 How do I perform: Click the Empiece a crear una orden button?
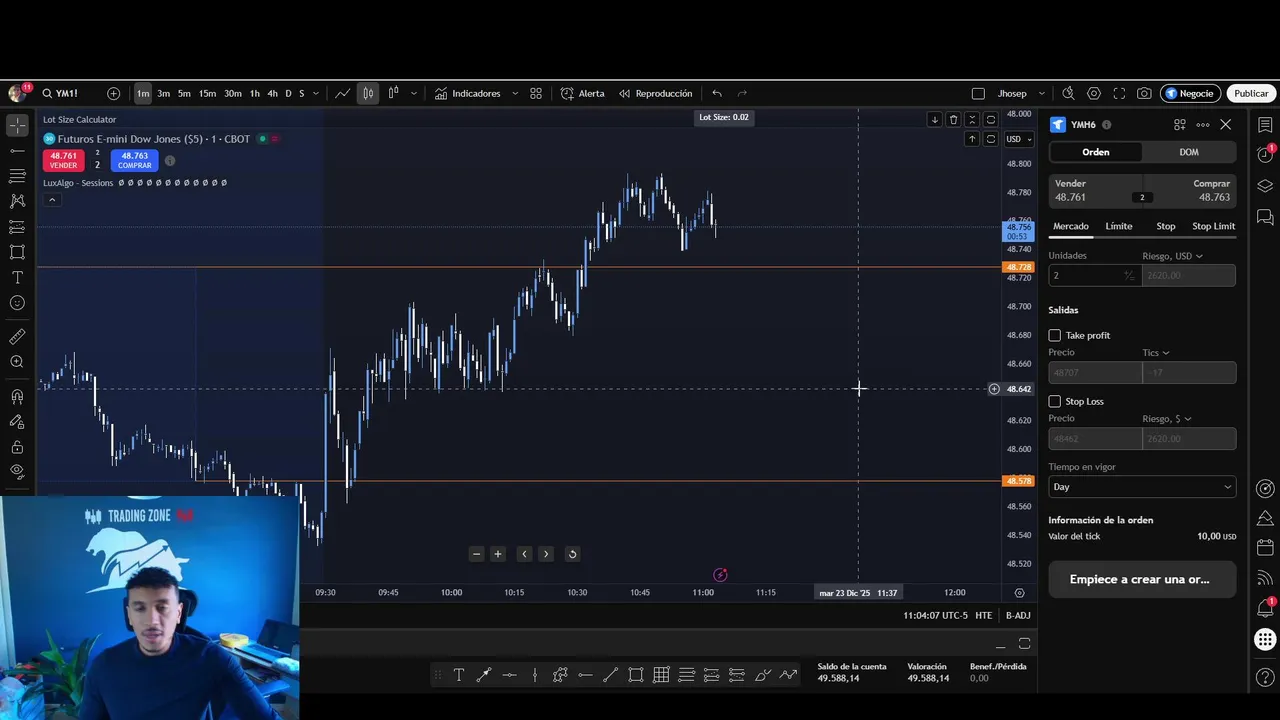click(1142, 579)
